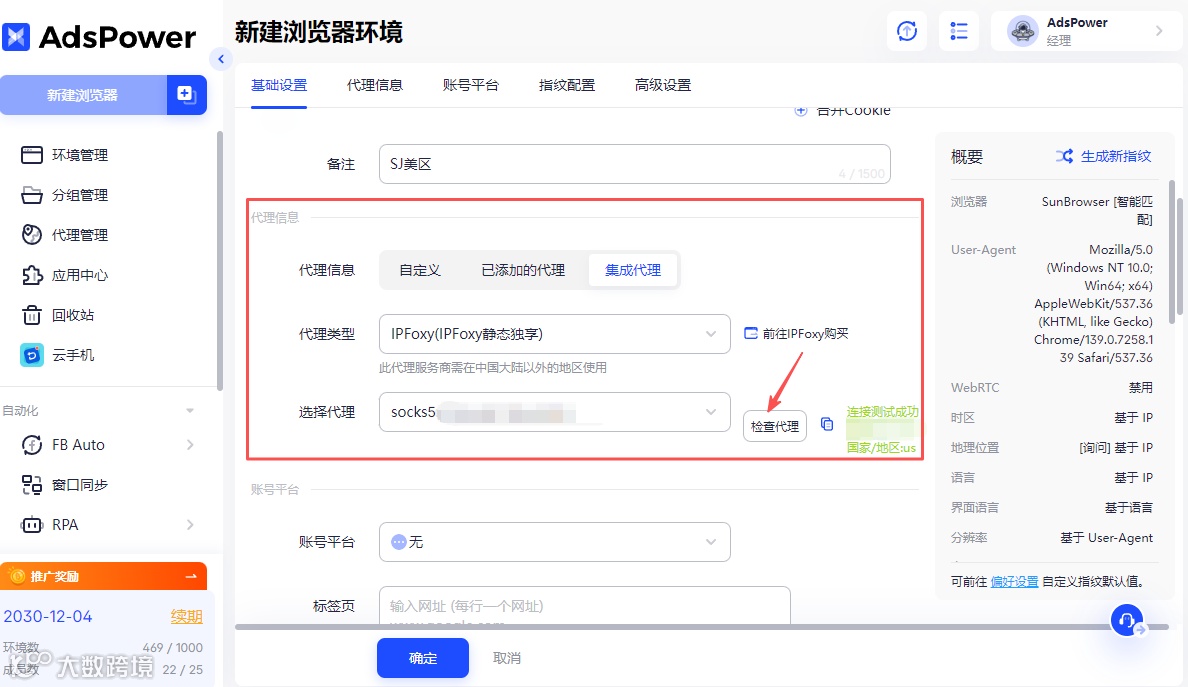
Task: Click the IPFoxy purchase link icon
Action: pyautogui.click(x=751, y=333)
